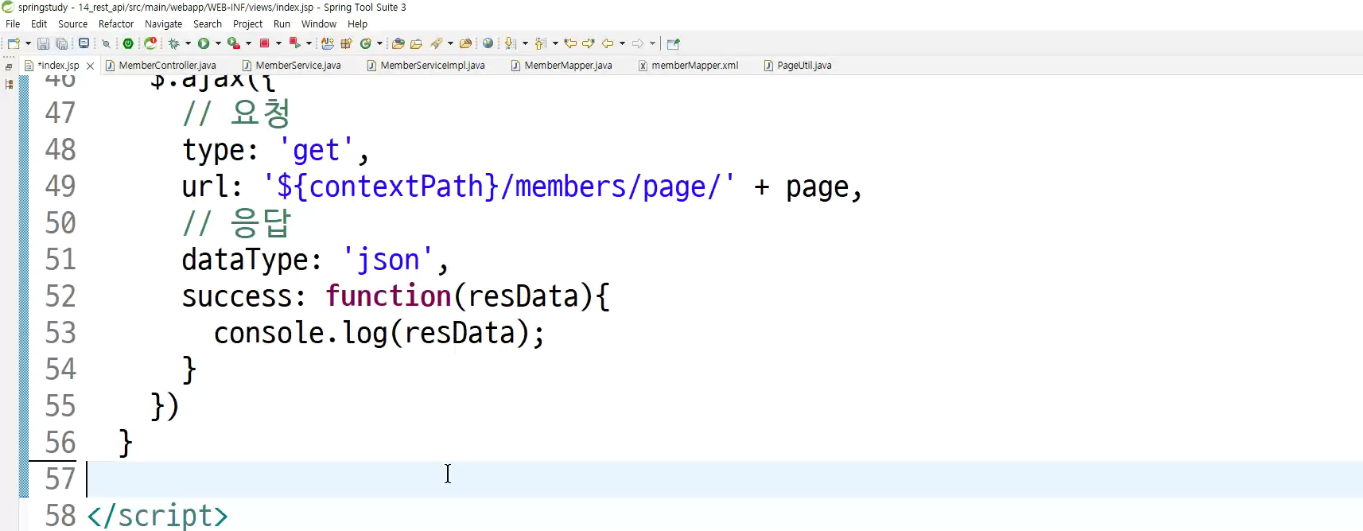
Task: Open the Edit menu
Action: tap(39, 24)
